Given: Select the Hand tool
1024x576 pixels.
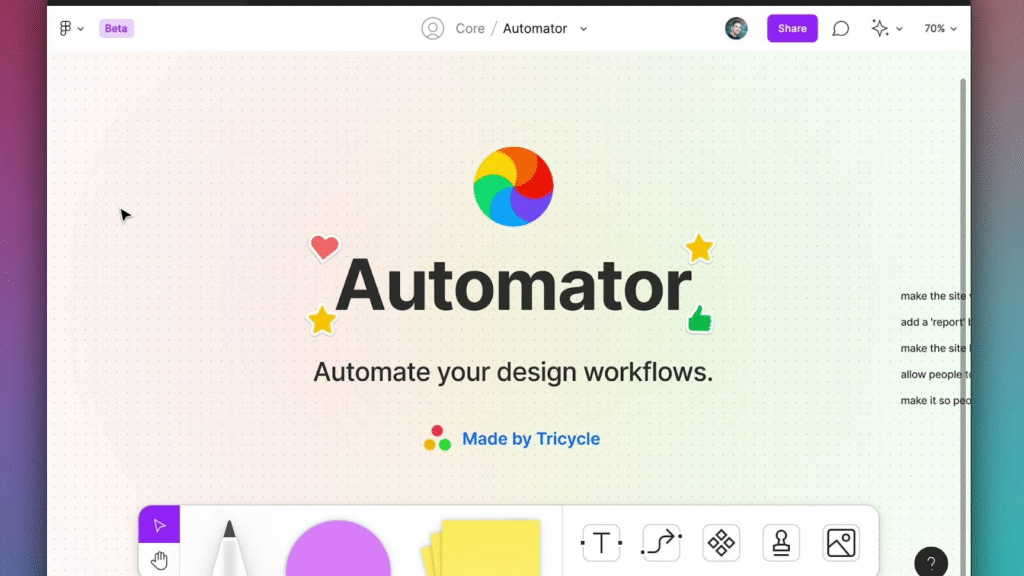Looking at the screenshot, I should [159, 560].
